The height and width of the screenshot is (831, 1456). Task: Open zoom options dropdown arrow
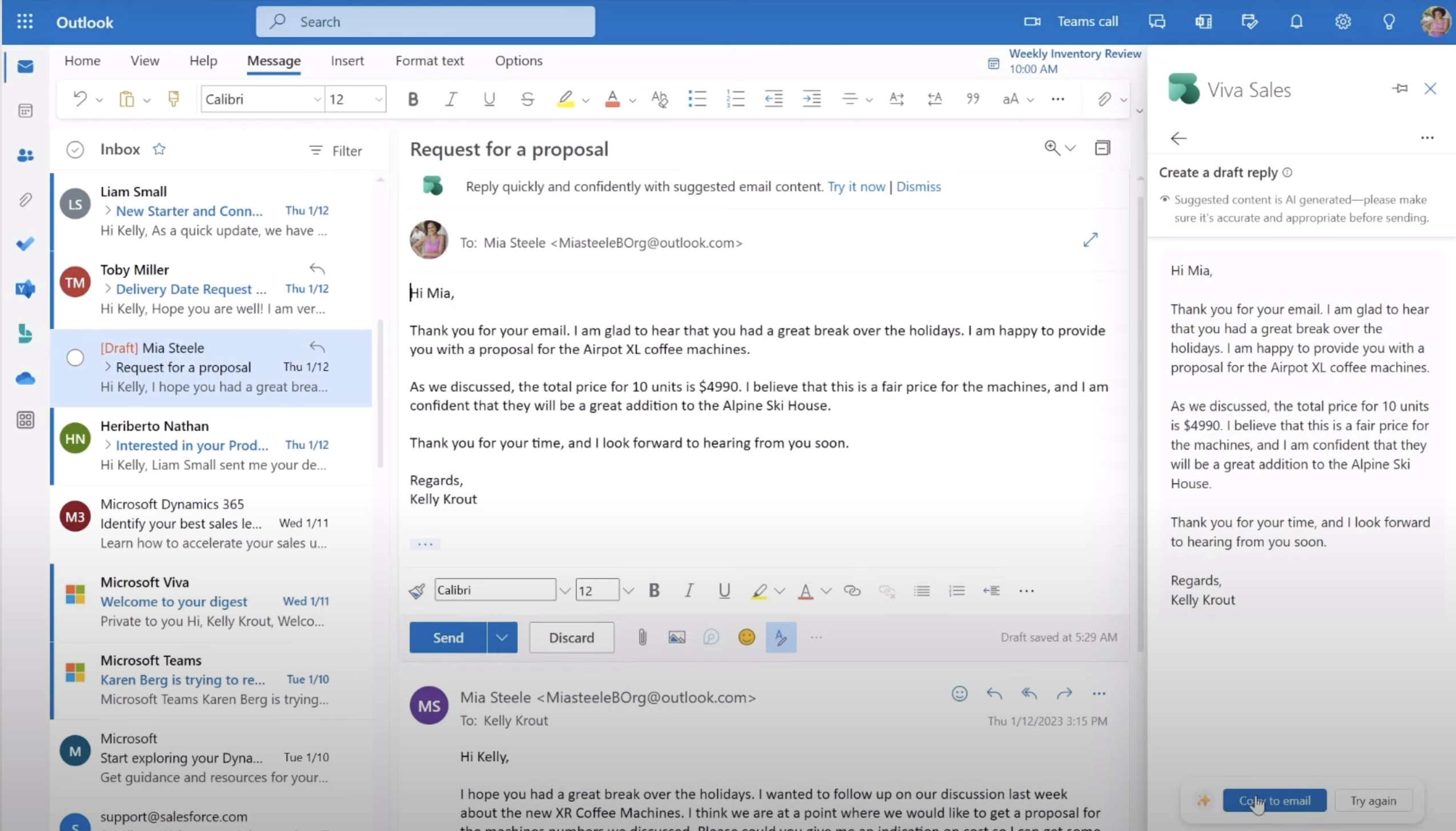tap(1071, 148)
